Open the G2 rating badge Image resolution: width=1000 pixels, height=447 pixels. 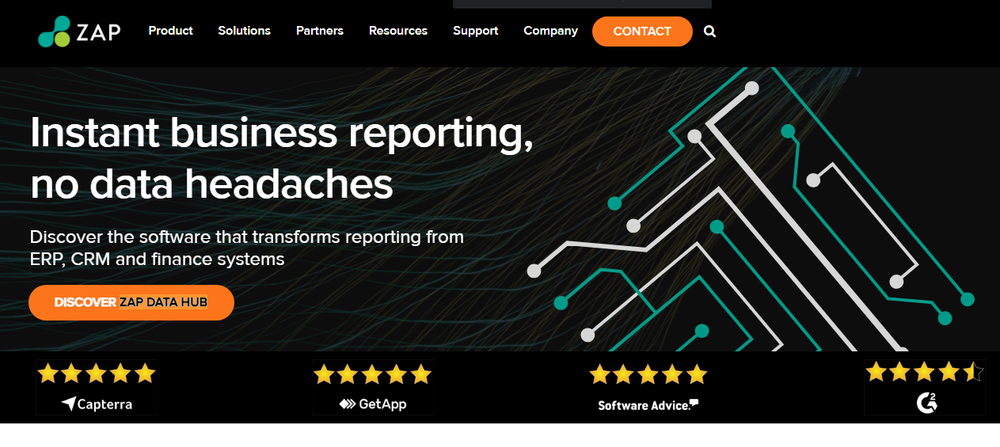coord(925,387)
